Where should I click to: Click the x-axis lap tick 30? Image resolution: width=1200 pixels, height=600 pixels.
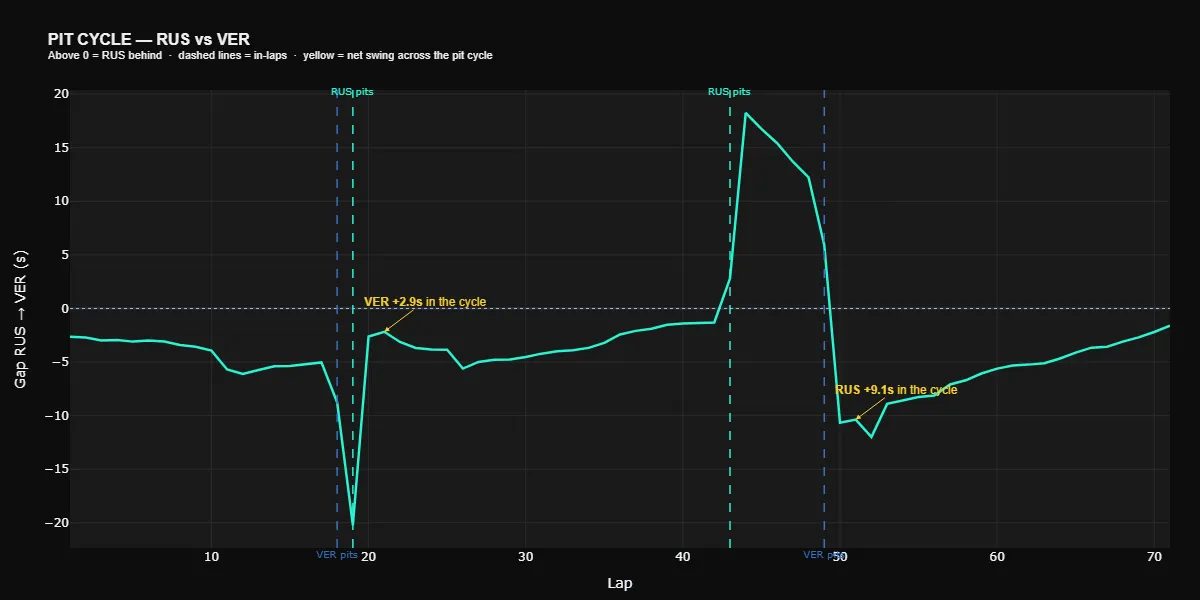coord(525,555)
